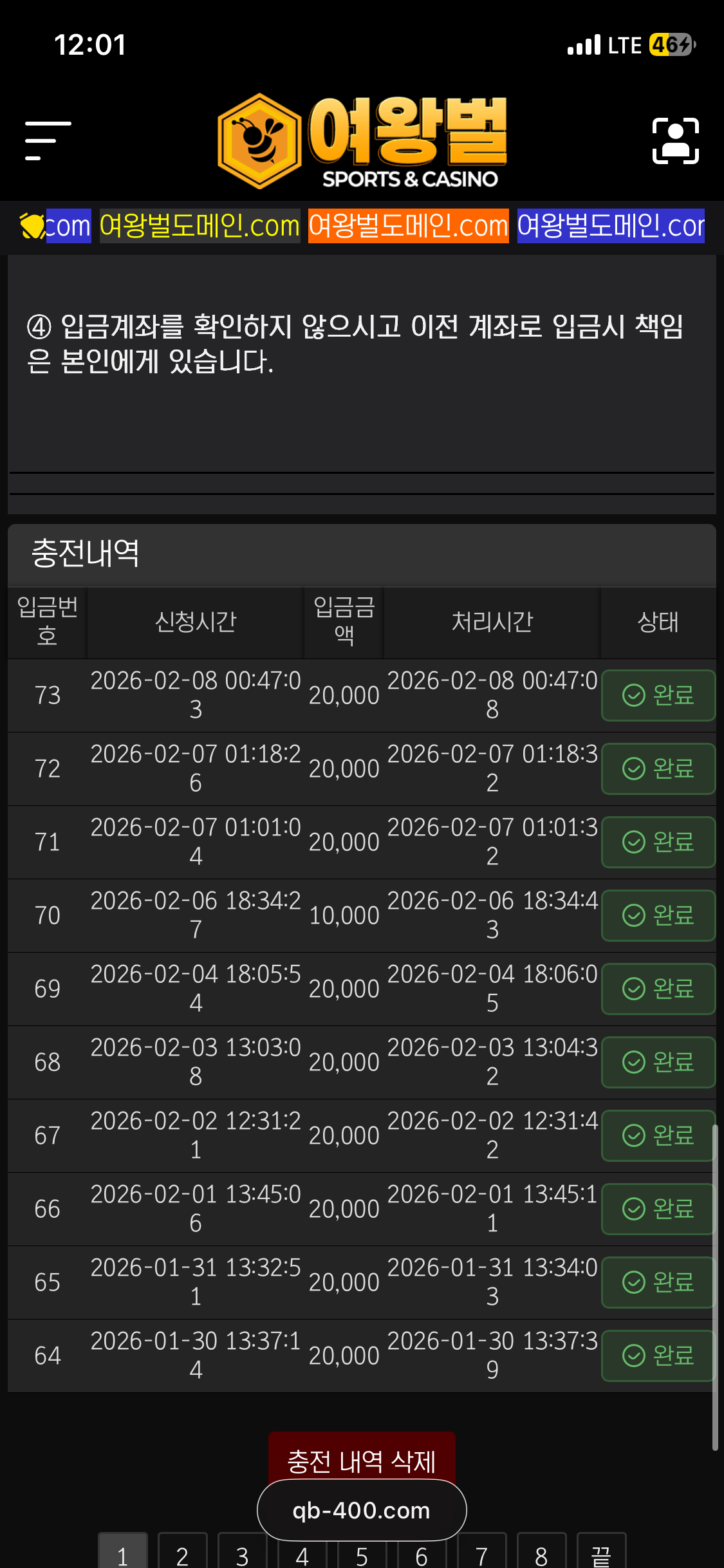Tap the qb-400.com address pill
Viewport: 724px width, 1568px height.
(x=362, y=1510)
